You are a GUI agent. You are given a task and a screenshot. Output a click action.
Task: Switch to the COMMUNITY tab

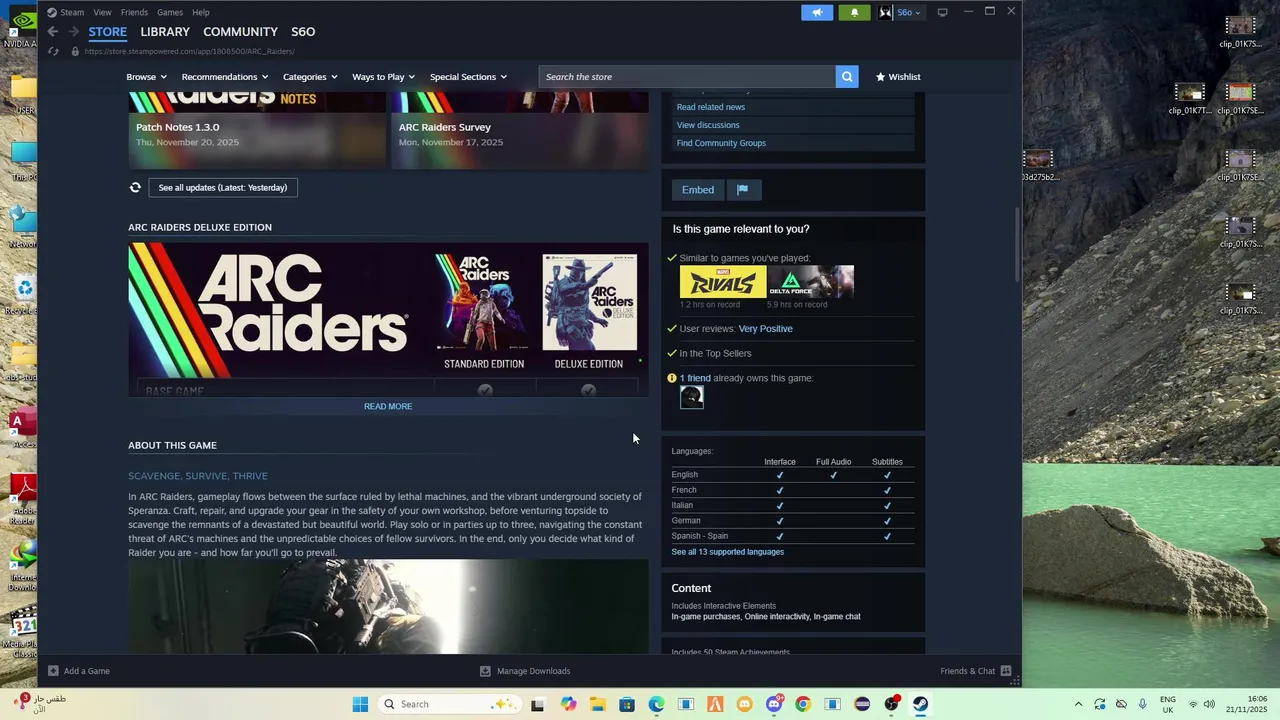click(240, 32)
